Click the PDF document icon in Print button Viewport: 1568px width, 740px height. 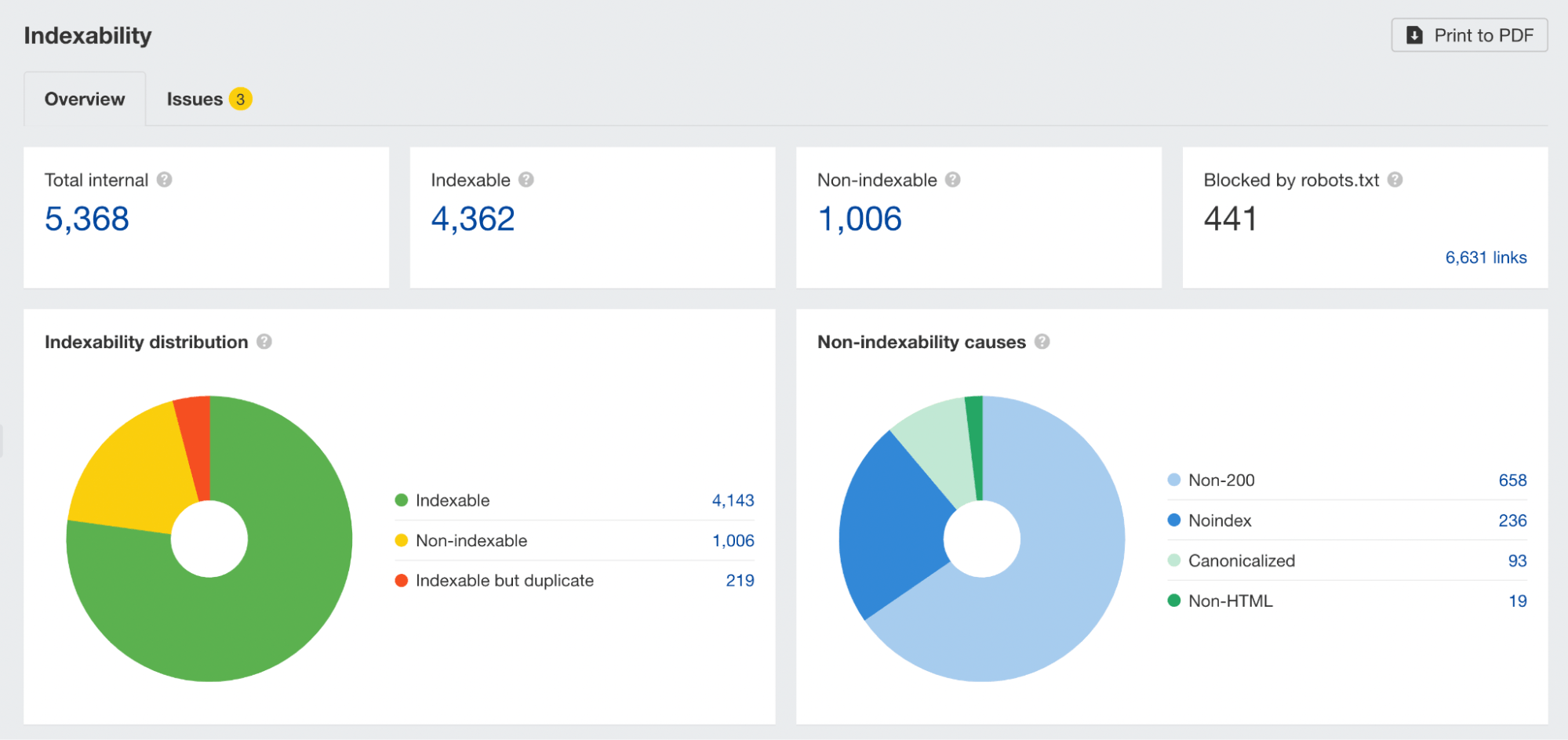point(1414,34)
